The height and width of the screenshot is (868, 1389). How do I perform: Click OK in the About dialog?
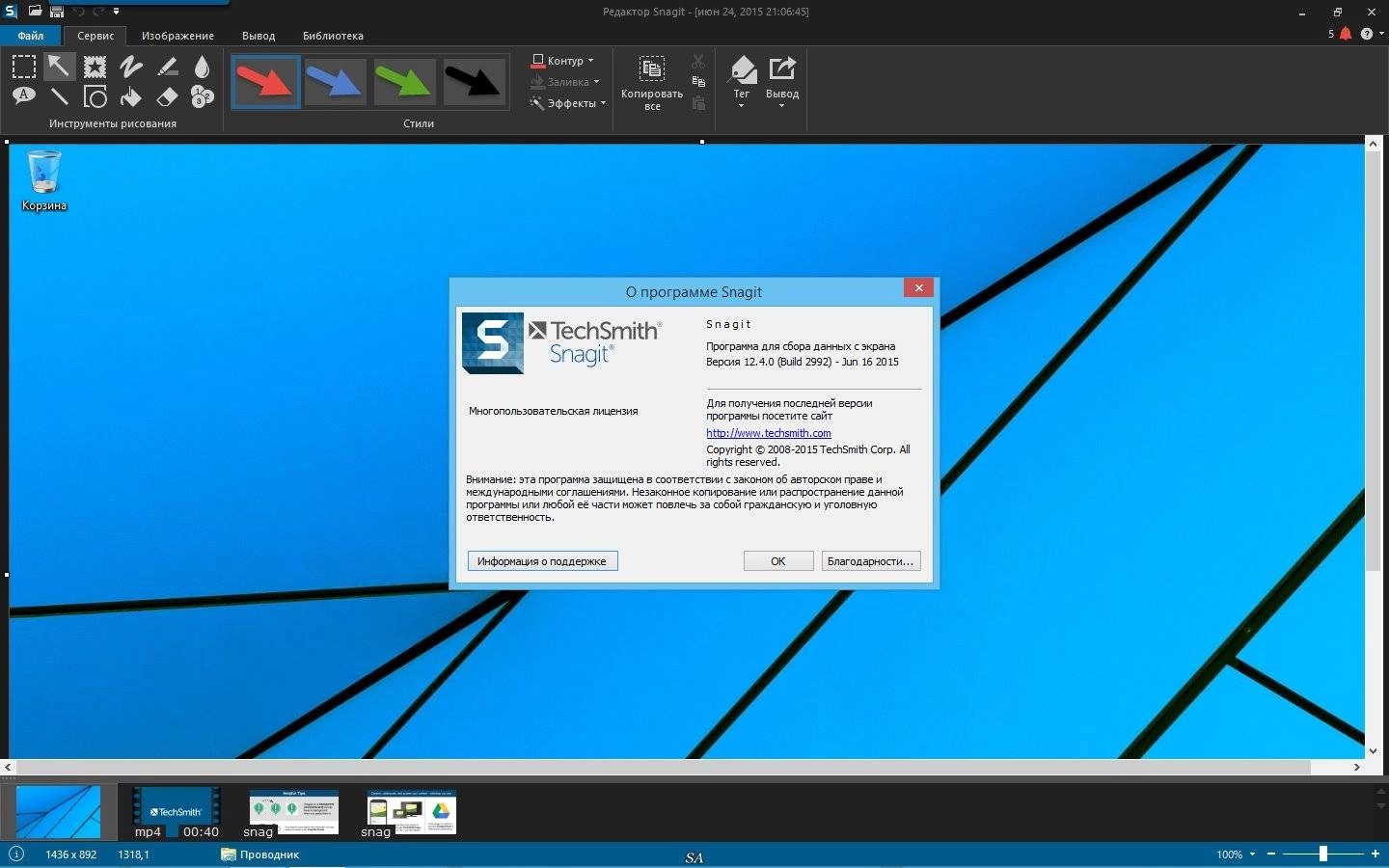pyautogui.click(x=778, y=560)
